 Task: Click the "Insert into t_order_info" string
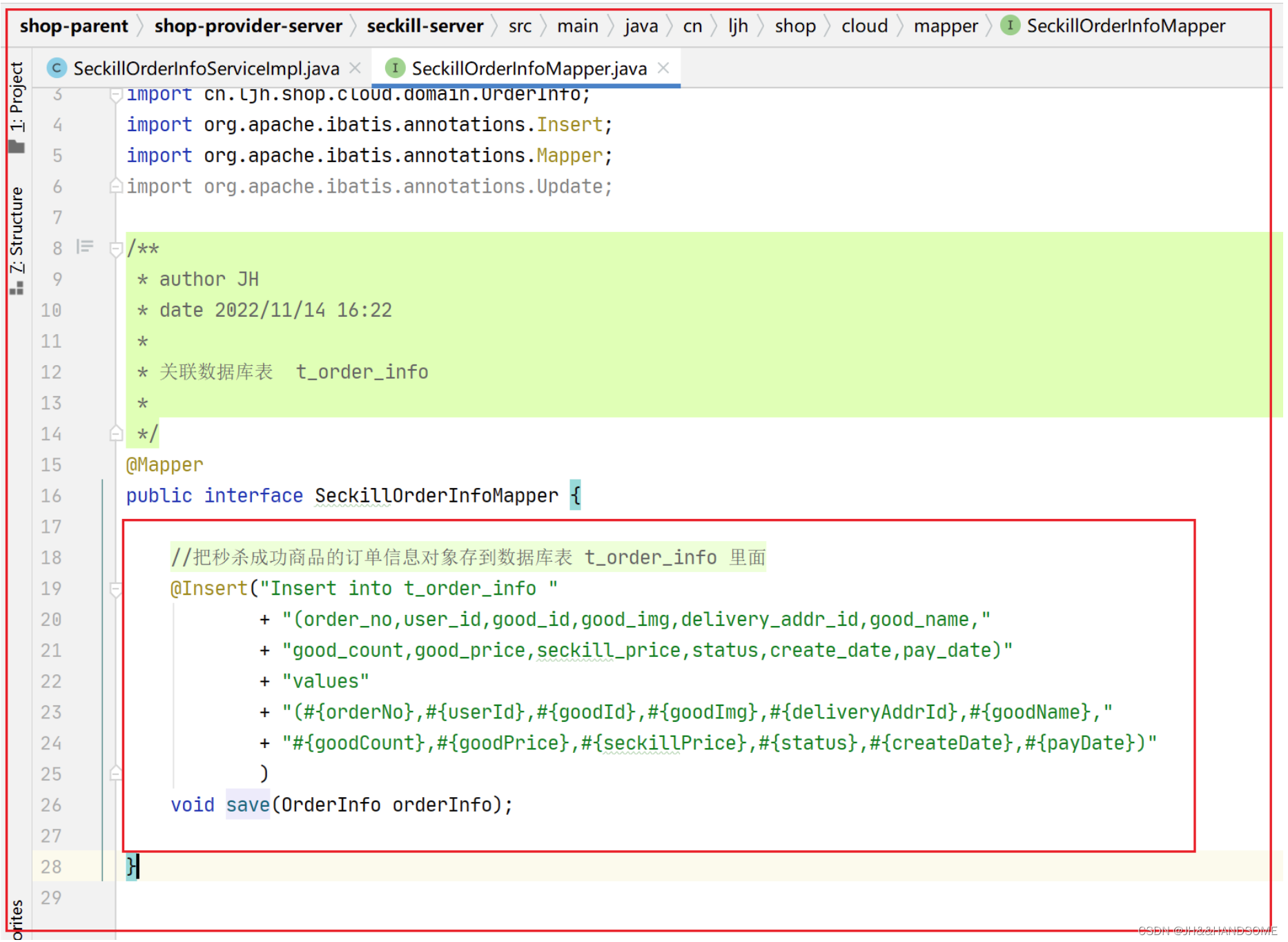[409, 588]
